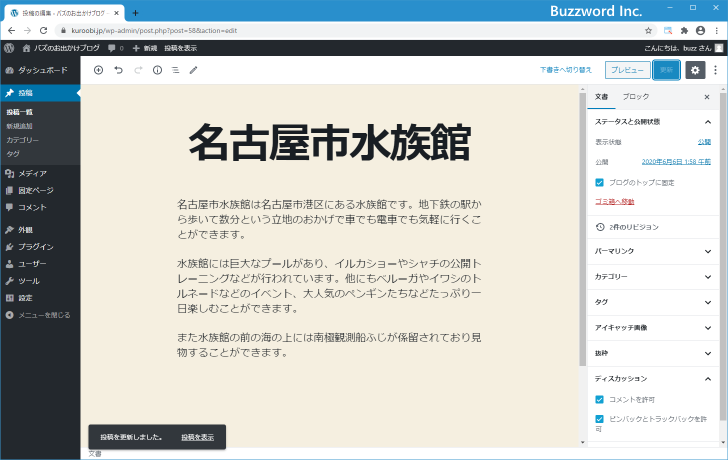Click the 更新 button

point(666,70)
